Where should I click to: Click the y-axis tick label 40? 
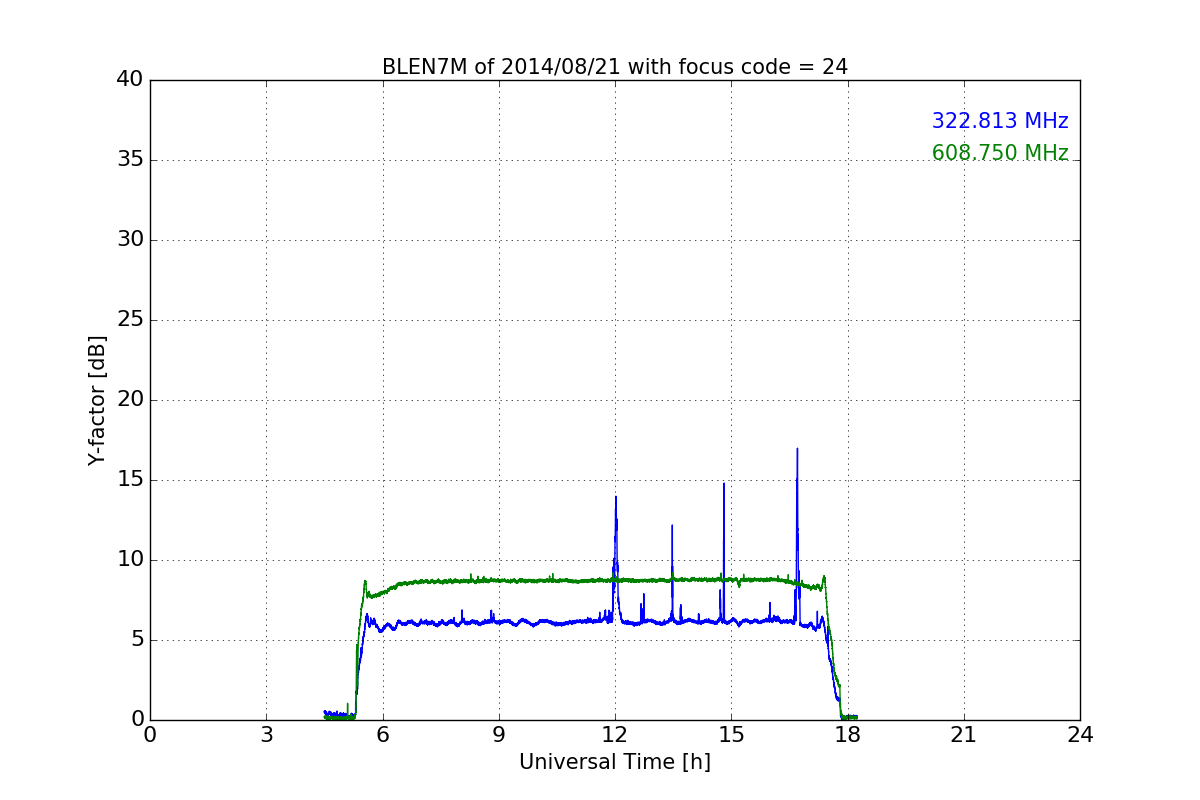(x=130, y=80)
